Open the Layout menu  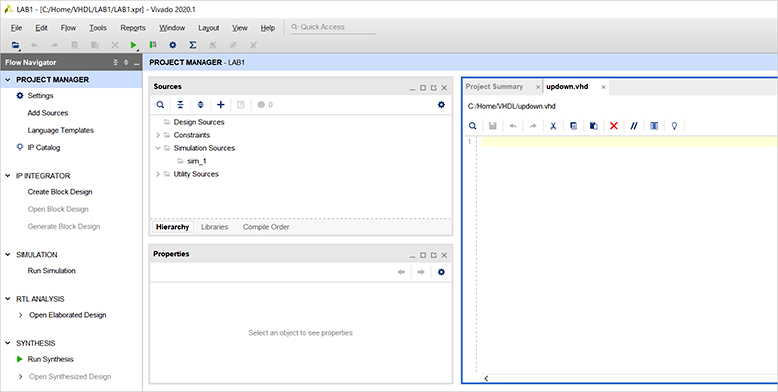[x=208, y=28]
